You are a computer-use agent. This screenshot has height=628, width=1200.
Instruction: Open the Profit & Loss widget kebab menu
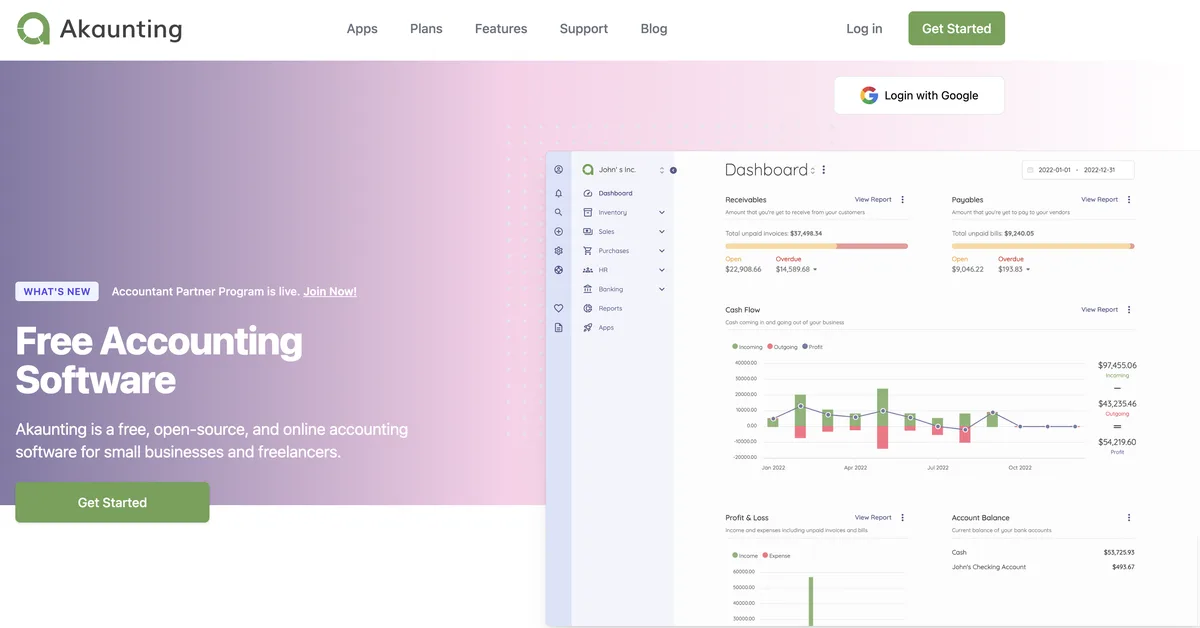(903, 518)
